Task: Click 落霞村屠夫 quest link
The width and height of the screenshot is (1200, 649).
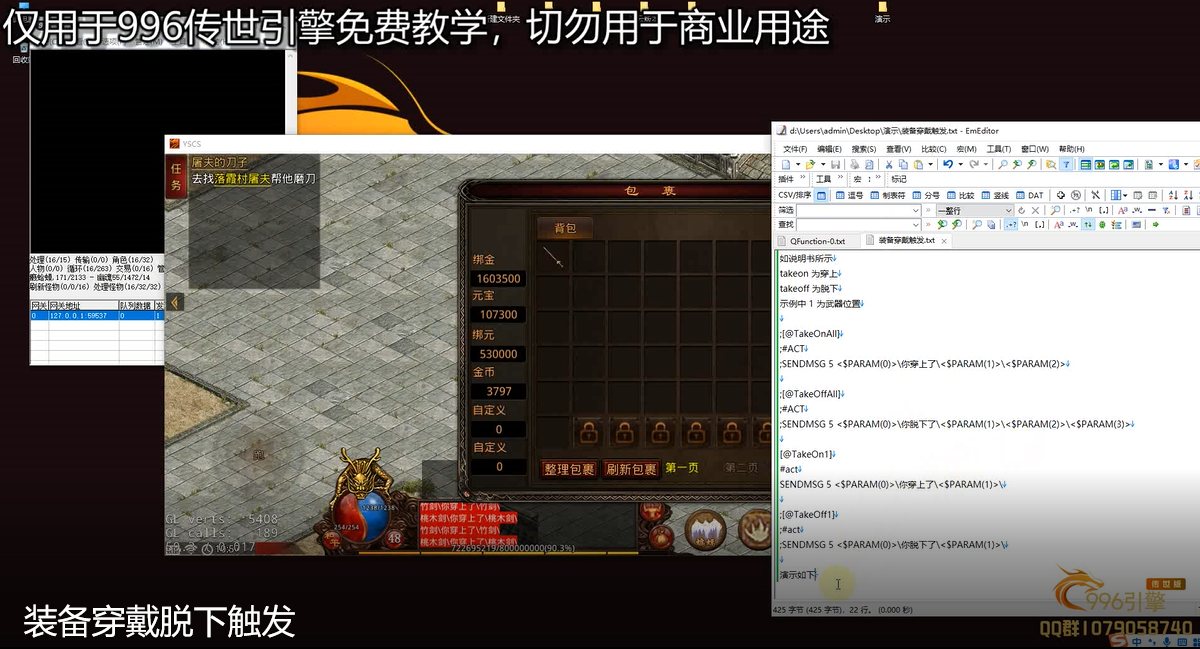Action: click(x=243, y=178)
